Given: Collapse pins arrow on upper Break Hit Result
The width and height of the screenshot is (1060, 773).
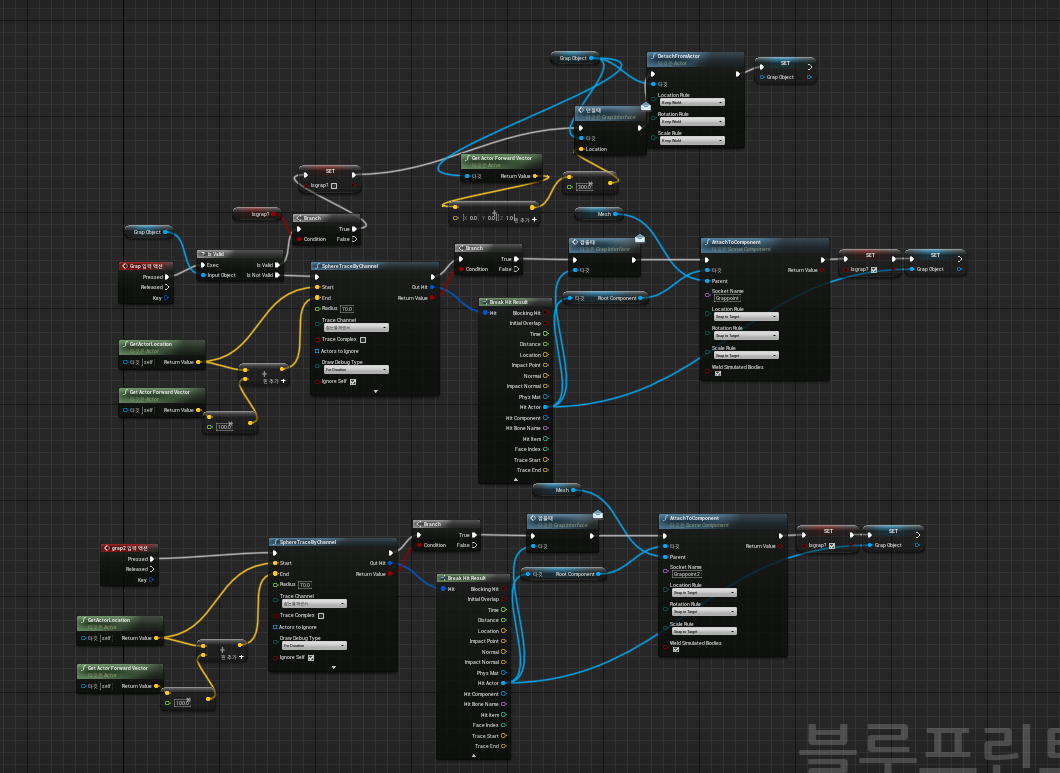Looking at the screenshot, I should coord(516,479).
